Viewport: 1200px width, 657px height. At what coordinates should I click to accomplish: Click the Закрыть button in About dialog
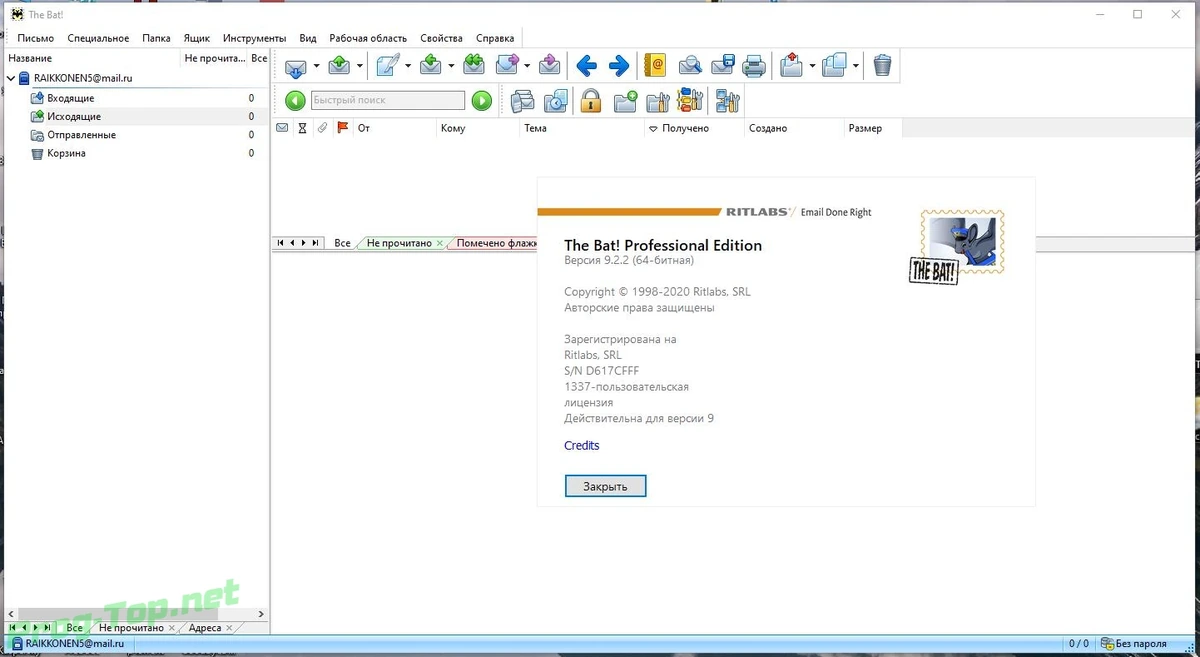pyautogui.click(x=605, y=486)
